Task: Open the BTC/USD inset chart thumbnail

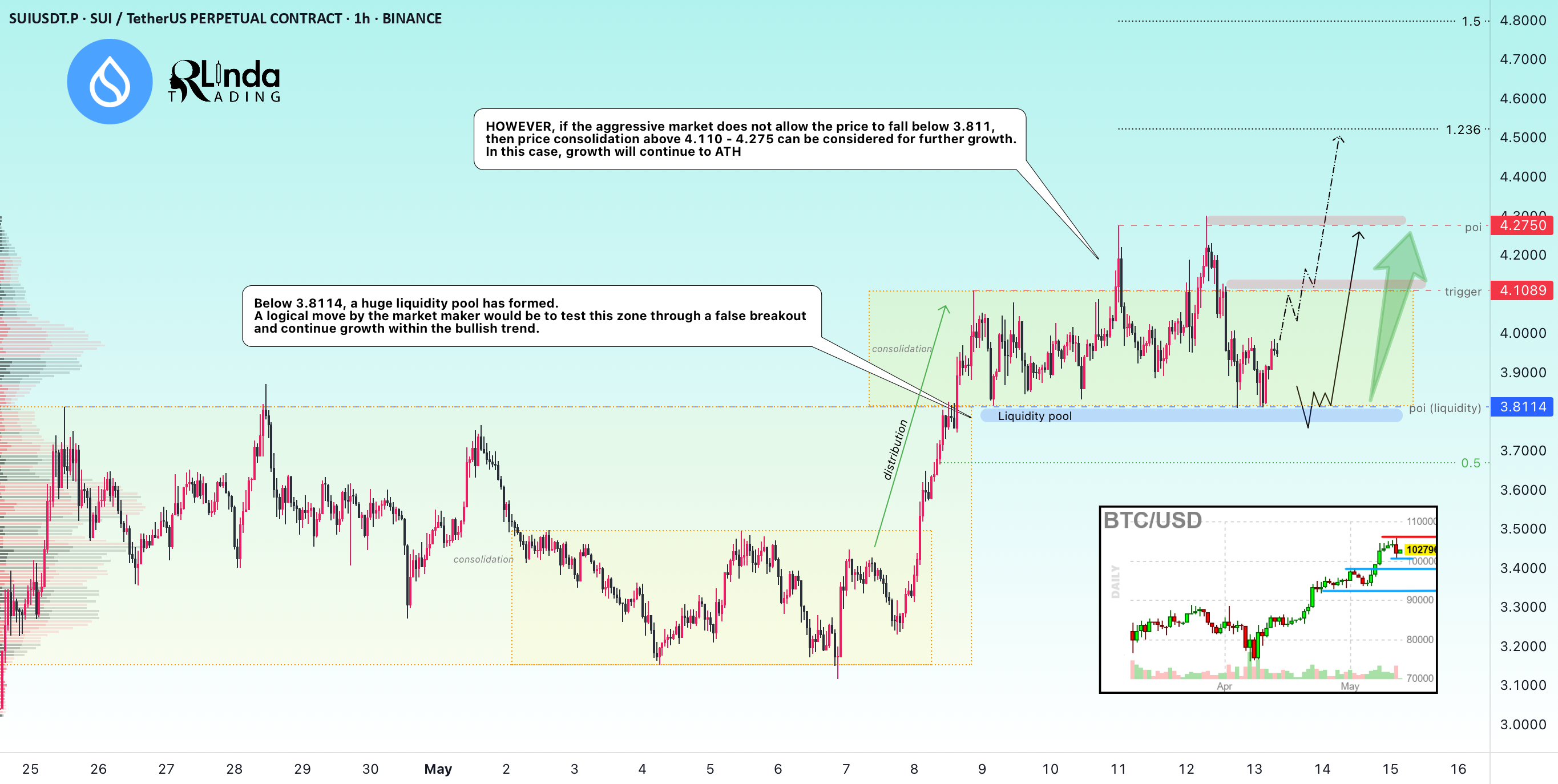Action: [1268, 600]
